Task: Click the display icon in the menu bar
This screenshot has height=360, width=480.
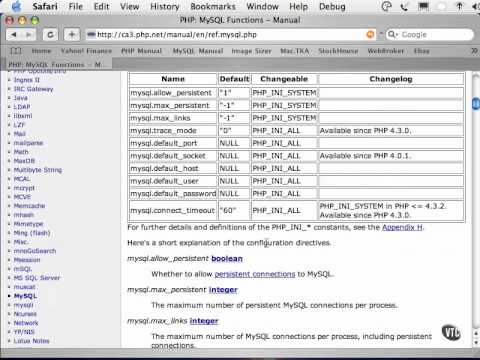Action: tap(423, 6)
